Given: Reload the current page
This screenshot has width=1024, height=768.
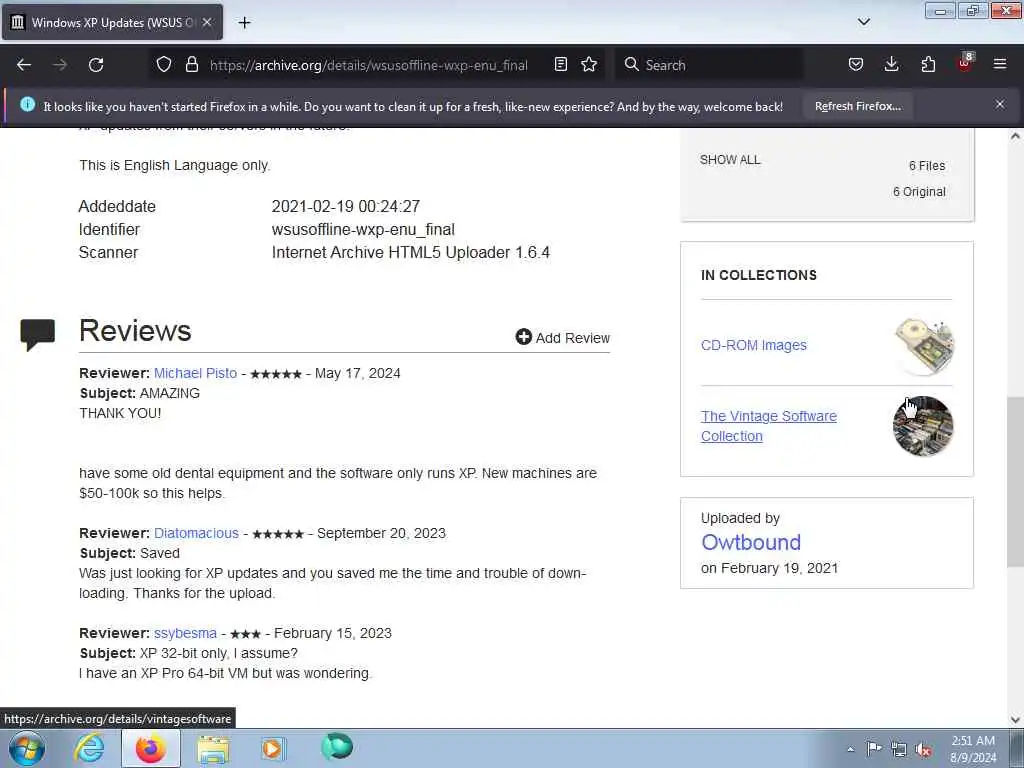Looking at the screenshot, I should point(96,65).
